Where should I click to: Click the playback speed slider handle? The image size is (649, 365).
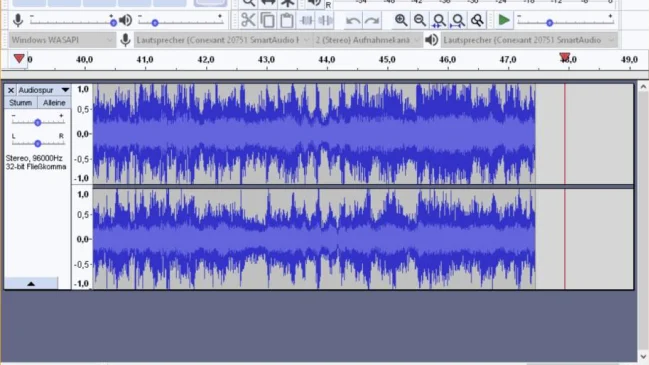click(x=550, y=23)
